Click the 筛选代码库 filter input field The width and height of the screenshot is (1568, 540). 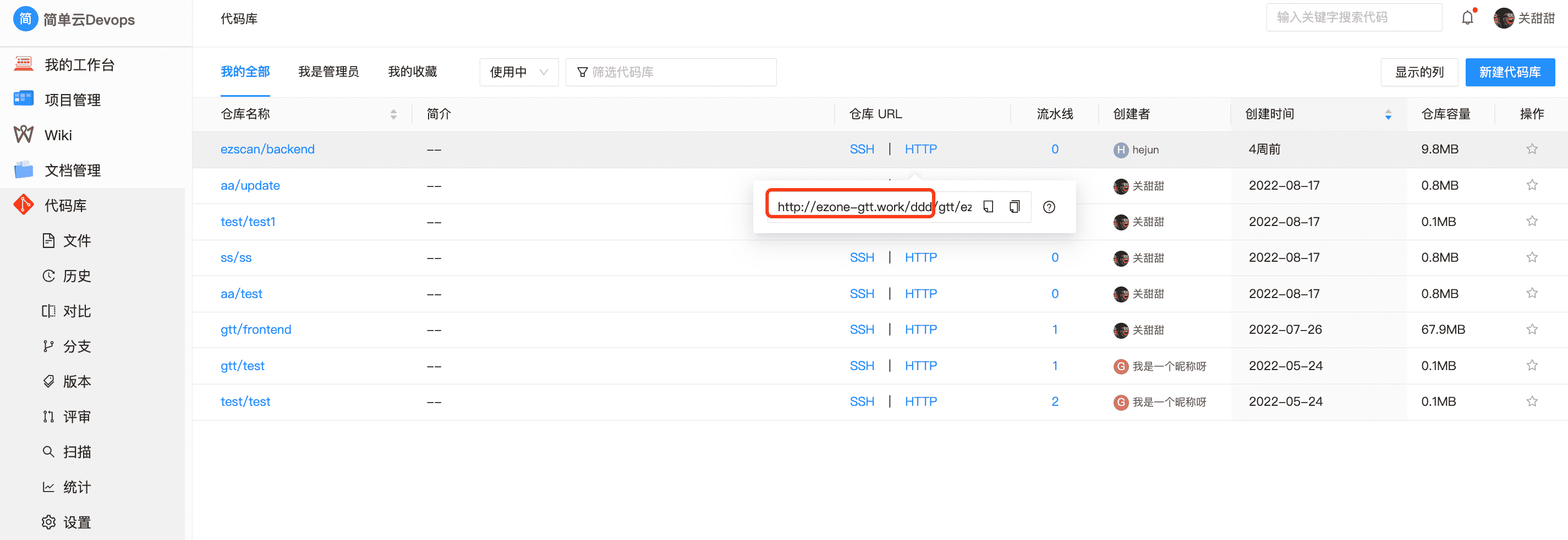pos(676,73)
